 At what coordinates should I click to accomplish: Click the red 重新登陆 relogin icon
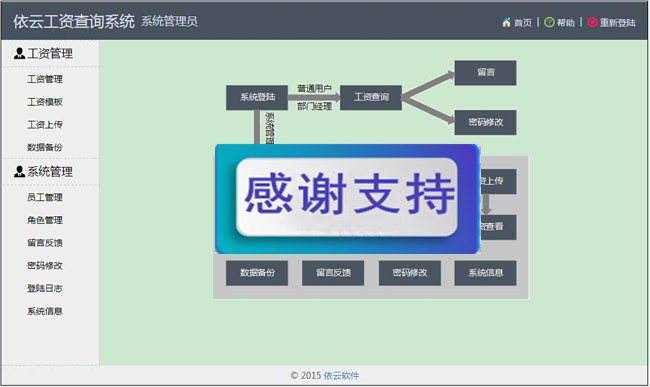point(592,22)
